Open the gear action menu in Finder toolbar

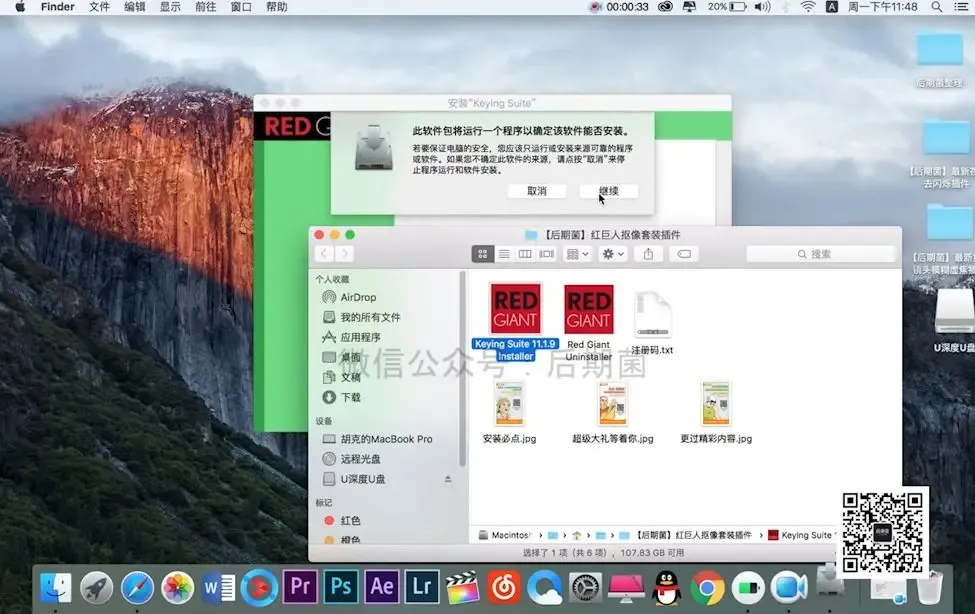[612, 254]
